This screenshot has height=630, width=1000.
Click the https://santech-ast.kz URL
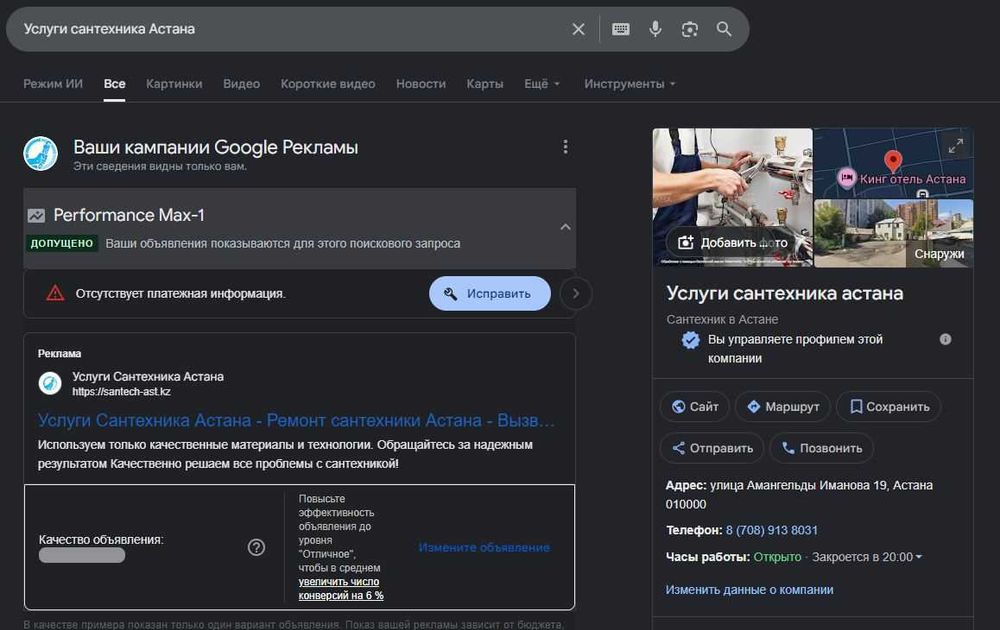point(121,392)
